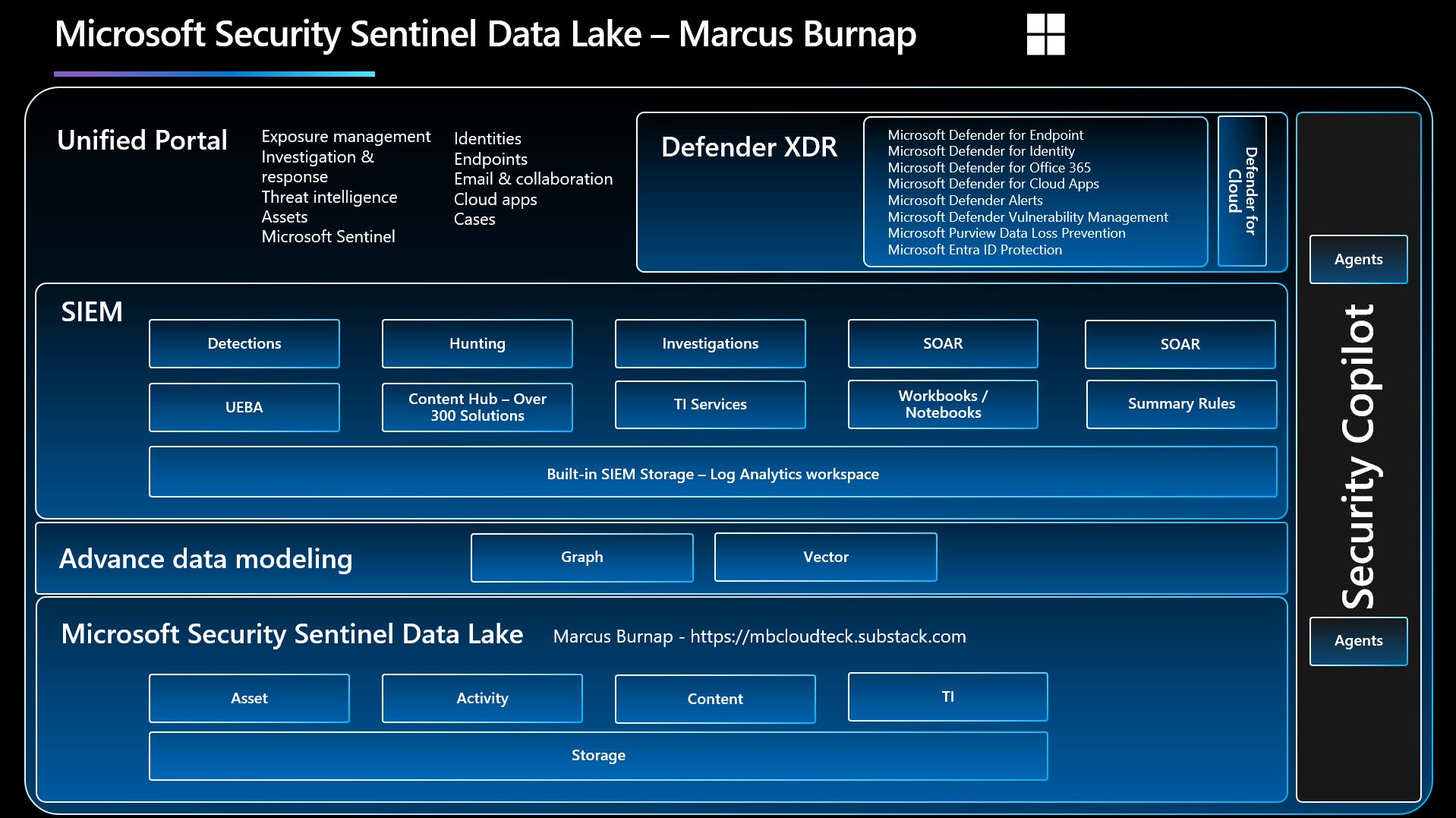Click Threat intelligence in Unified Portal

click(x=329, y=197)
